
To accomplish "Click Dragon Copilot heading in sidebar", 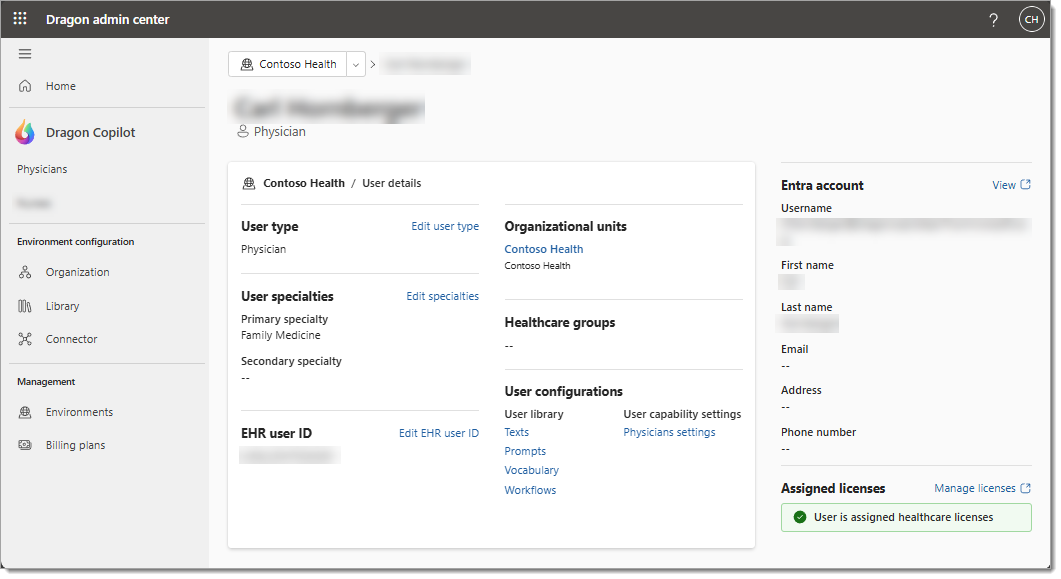I will pos(90,133).
